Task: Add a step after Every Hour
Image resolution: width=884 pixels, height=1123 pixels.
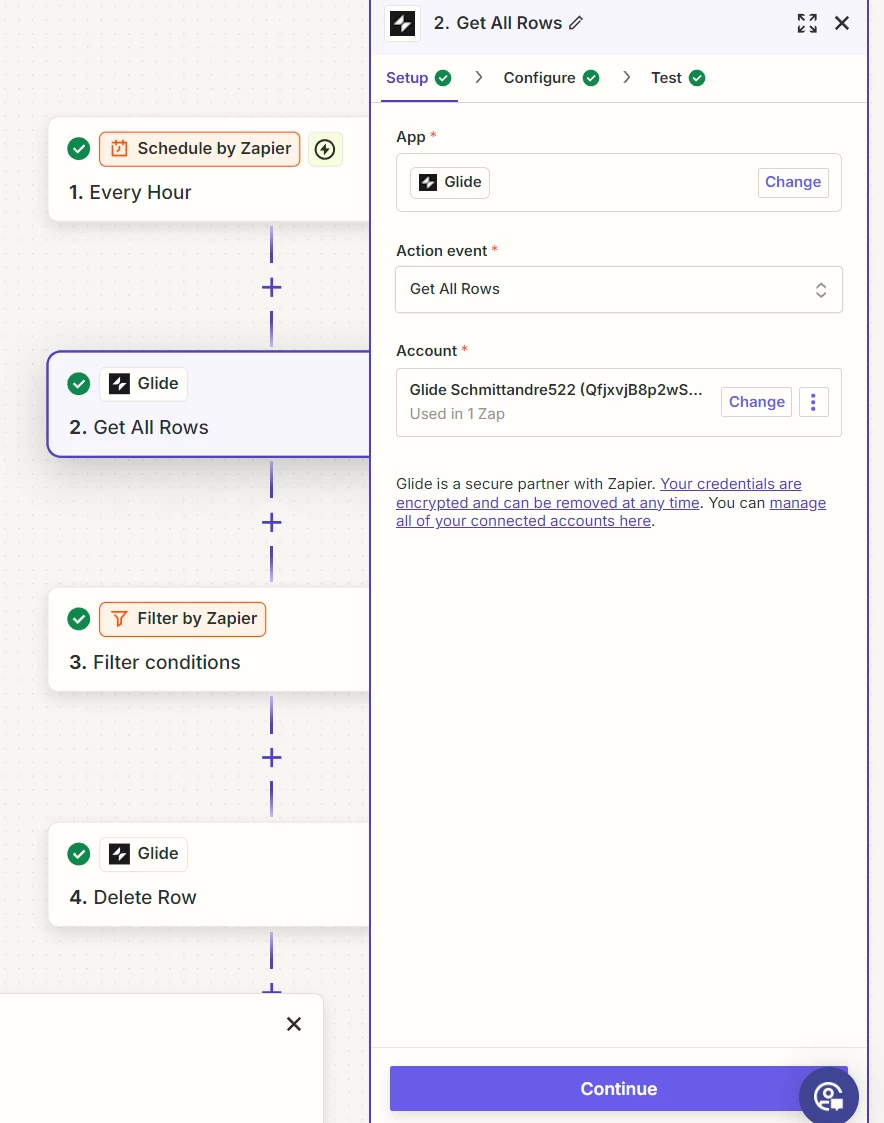Action: [272, 288]
